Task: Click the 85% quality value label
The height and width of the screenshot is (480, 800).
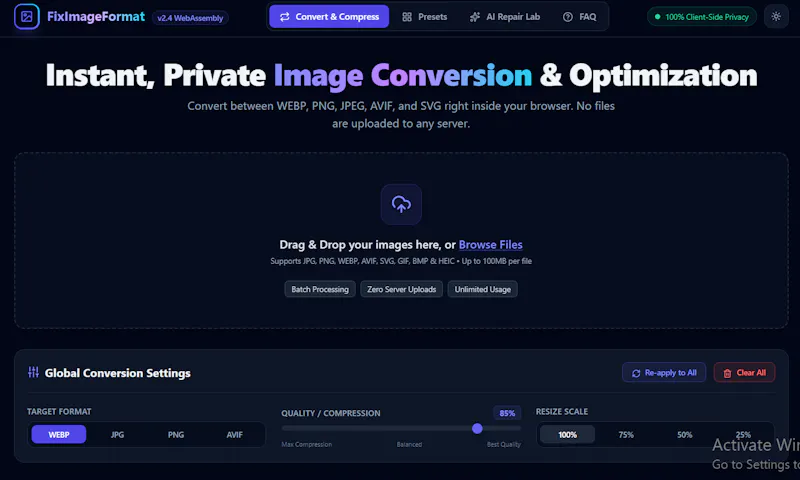Action: click(x=507, y=413)
